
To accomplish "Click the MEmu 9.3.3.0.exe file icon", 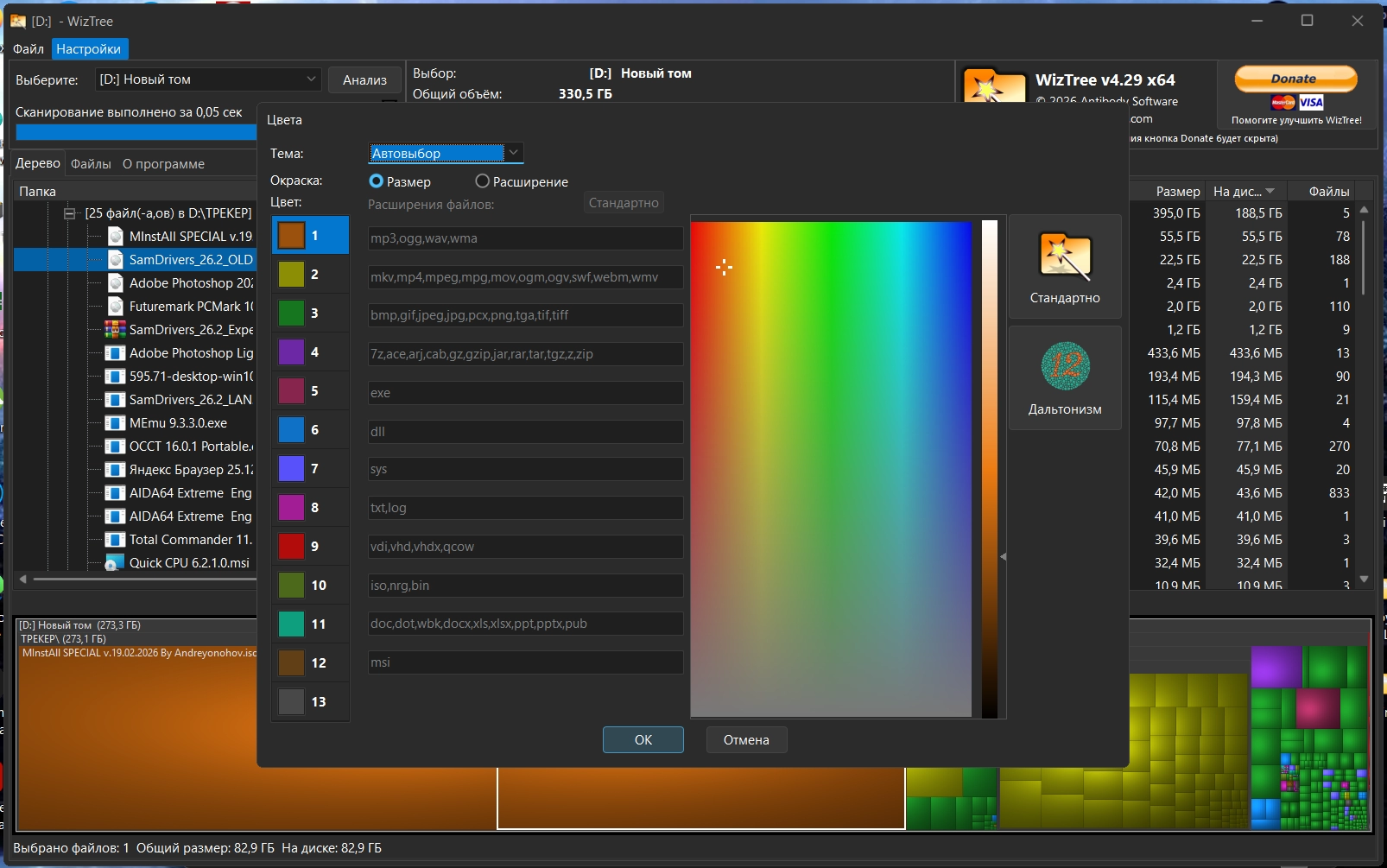I will pos(116,423).
